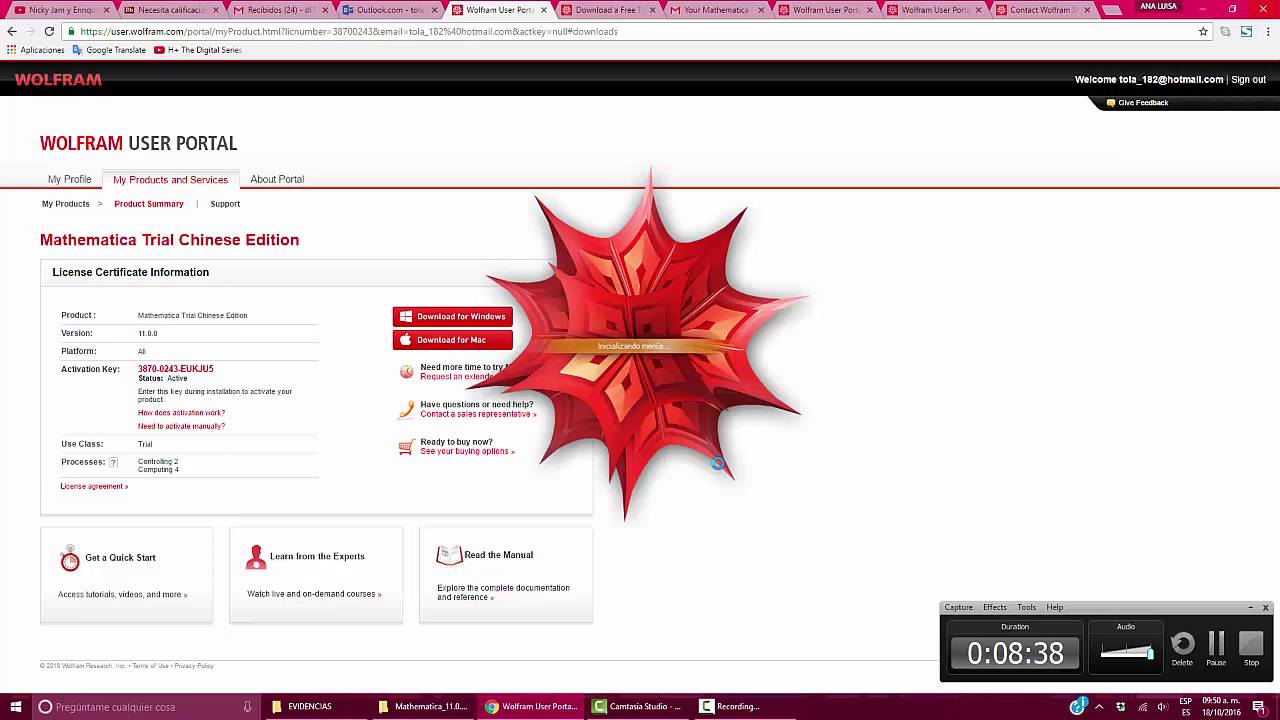Viewport: 1280px width, 720px height.
Task: Click the pen icon beside Have questions
Action: point(406,409)
